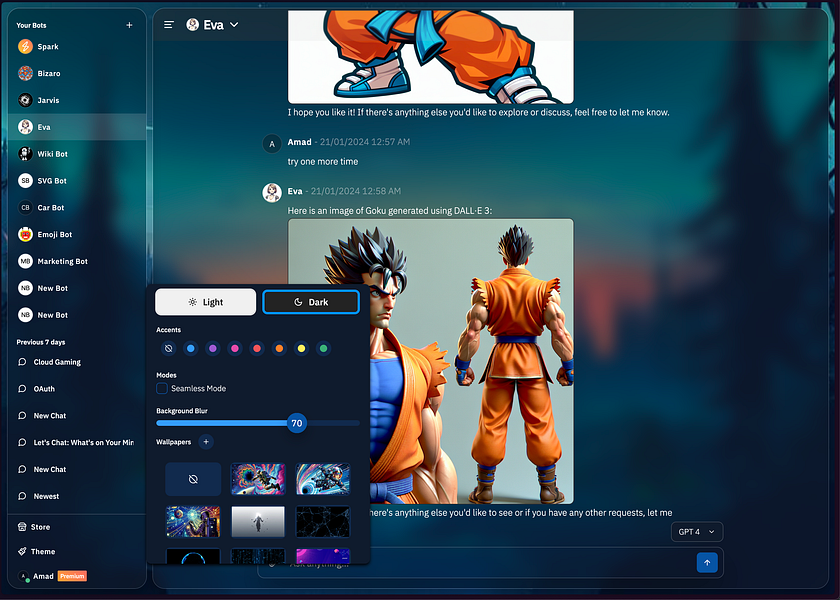Switch to Light theme
Screen dimensions: 840x600
[206, 302]
